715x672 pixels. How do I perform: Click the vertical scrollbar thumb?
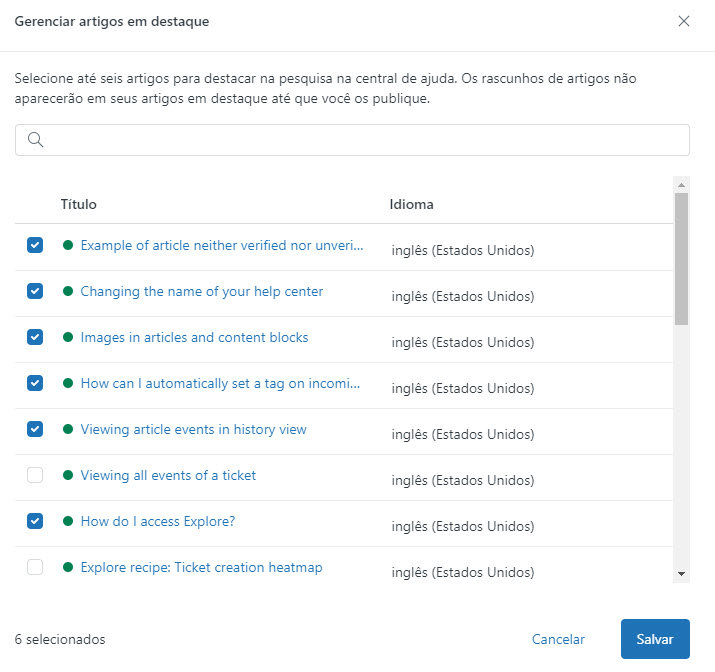tap(681, 258)
